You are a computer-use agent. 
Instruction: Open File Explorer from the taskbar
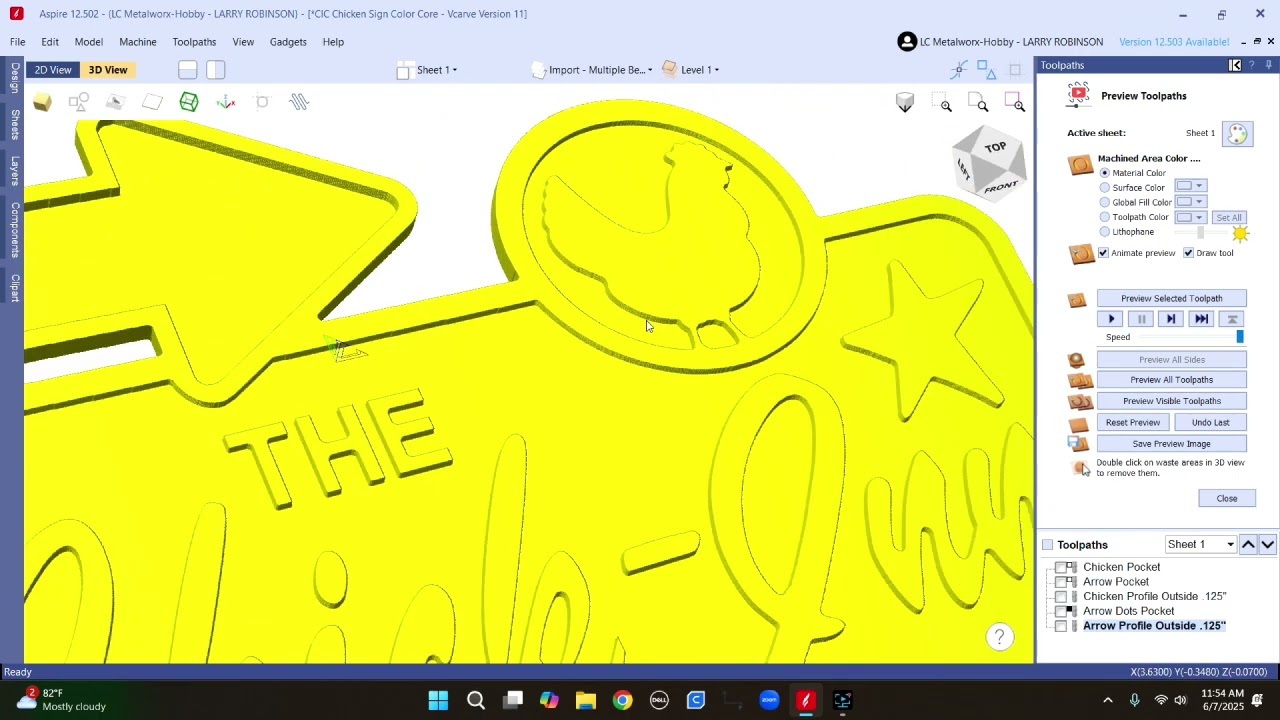click(x=586, y=700)
